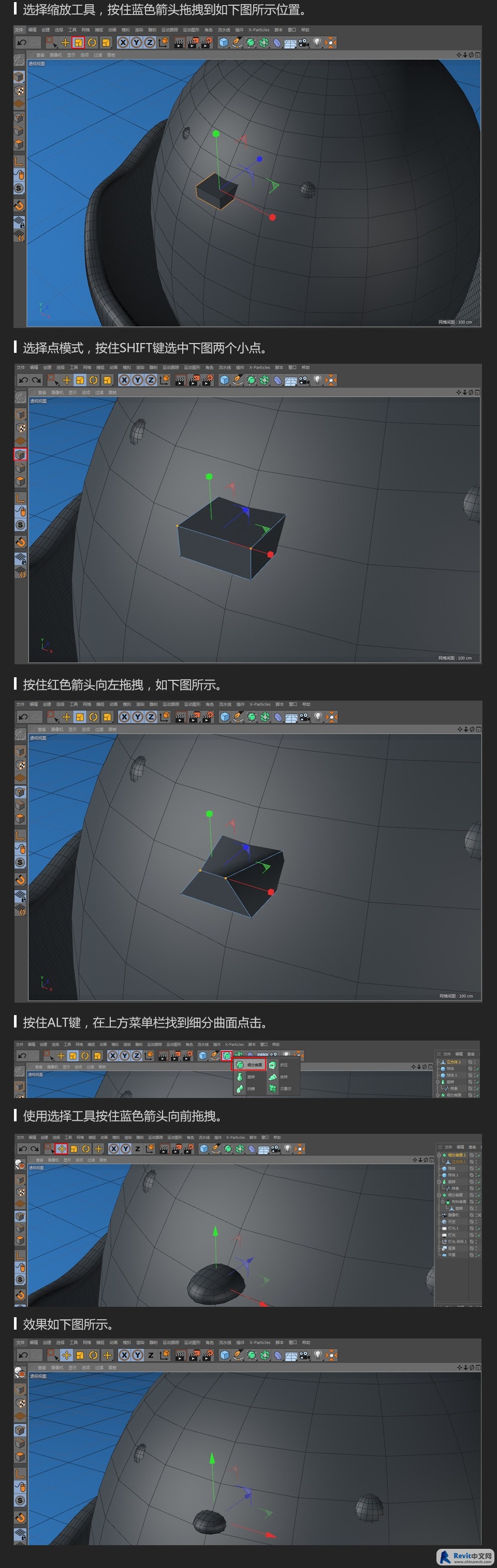Click Deformer icon in 红色箭头 screenshot toolbar
The image size is (497, 1568).
[278, 717]
